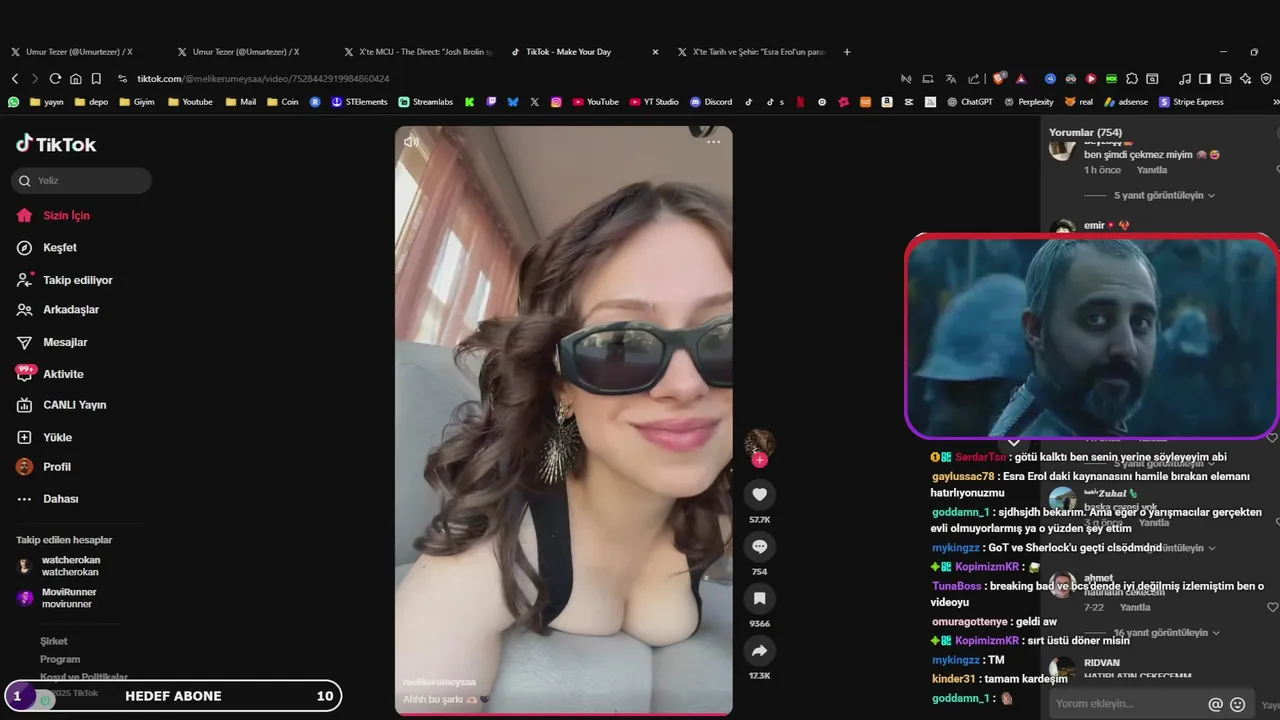Open the Mail bookmarks folder

(x=240, y=101)
